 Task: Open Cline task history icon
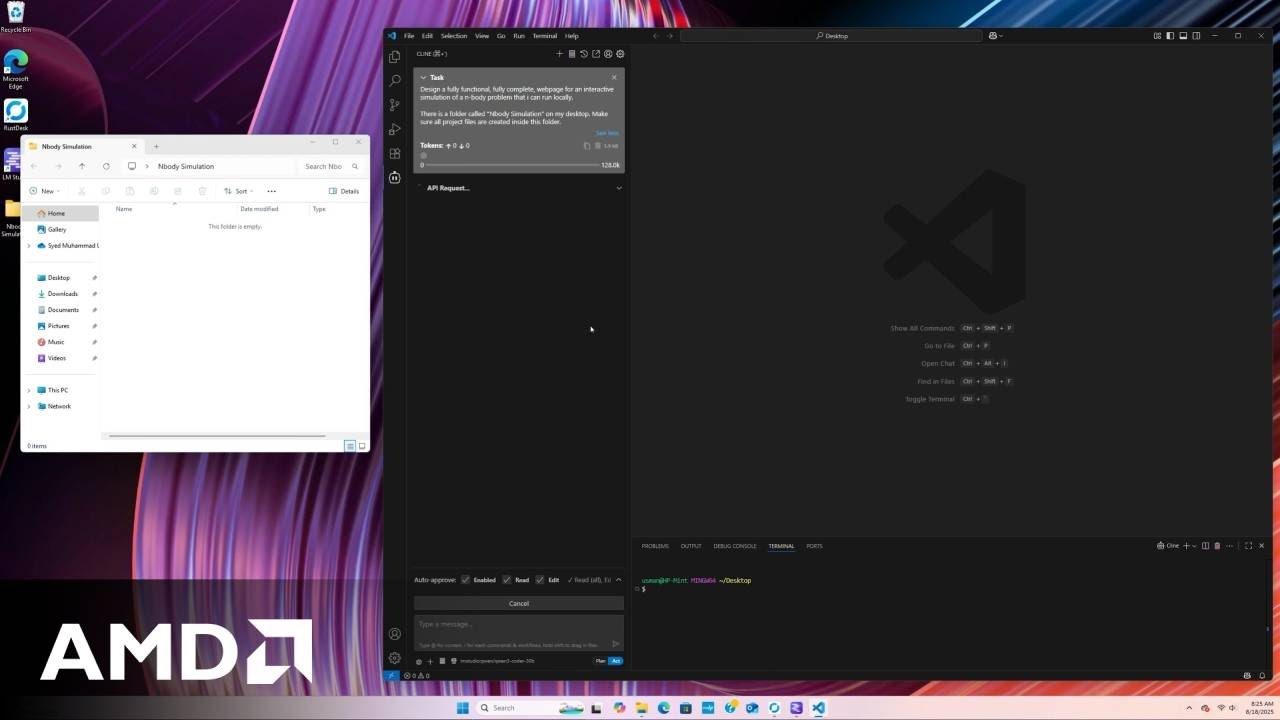click(584, 54)
